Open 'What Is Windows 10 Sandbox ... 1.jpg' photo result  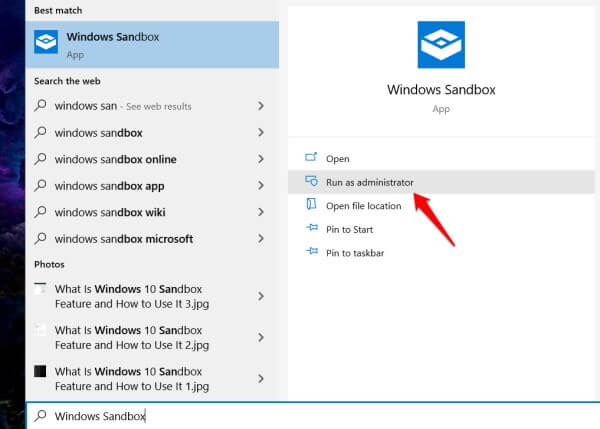152,378
